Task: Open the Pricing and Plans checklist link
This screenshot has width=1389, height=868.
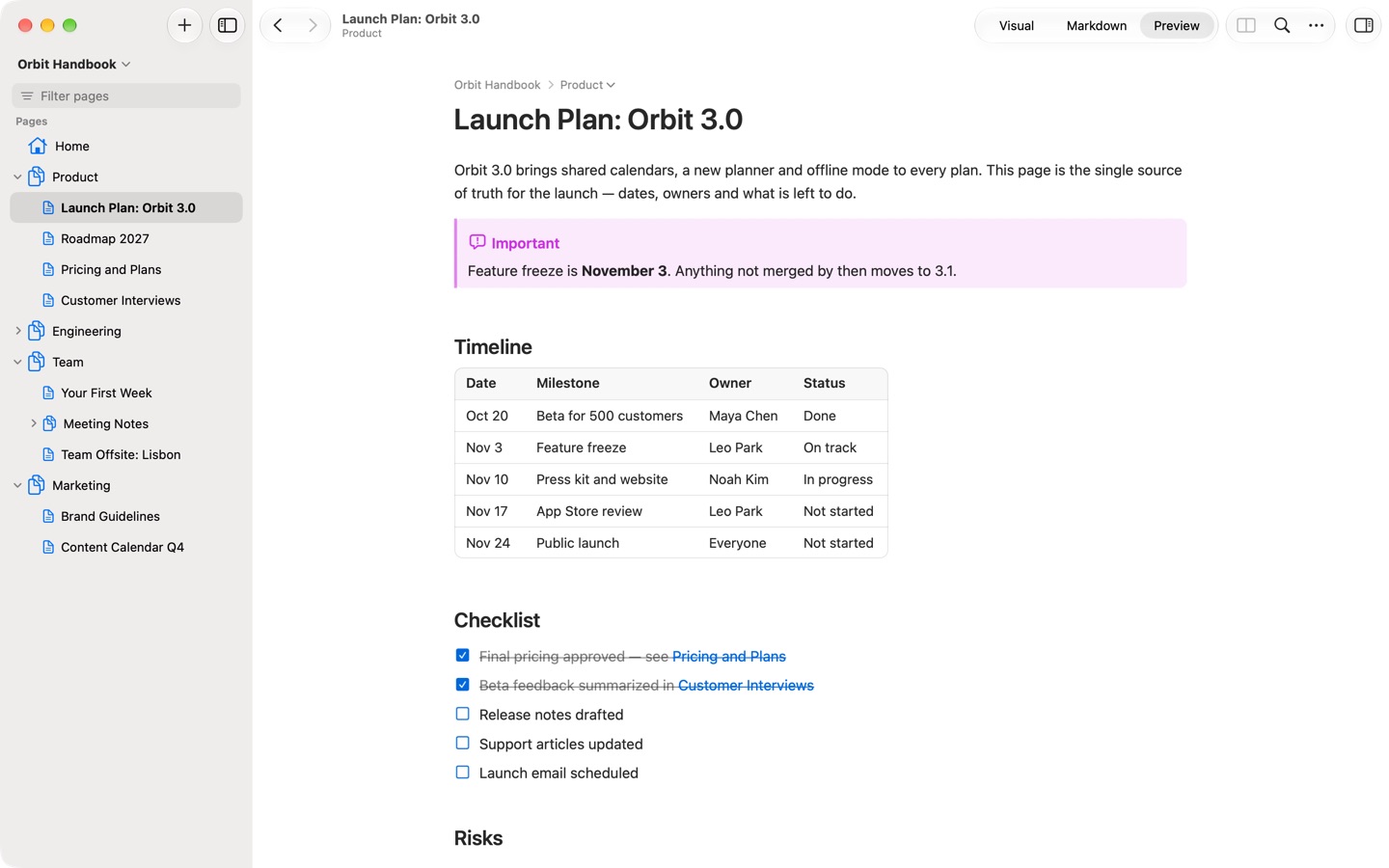Action: (729, 657)
